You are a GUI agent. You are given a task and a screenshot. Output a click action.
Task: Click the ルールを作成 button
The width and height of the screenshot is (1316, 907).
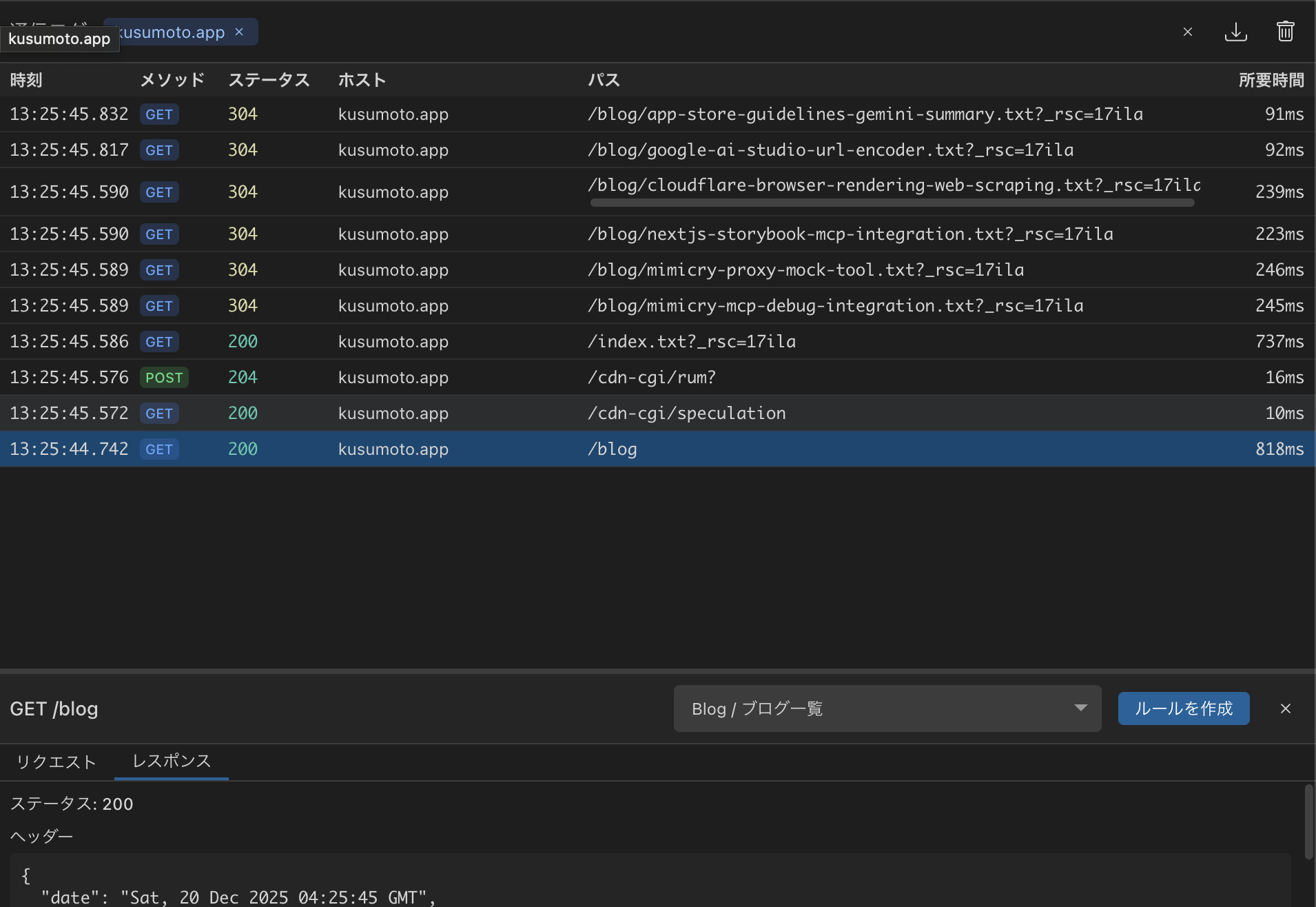tap(1184, 709)
